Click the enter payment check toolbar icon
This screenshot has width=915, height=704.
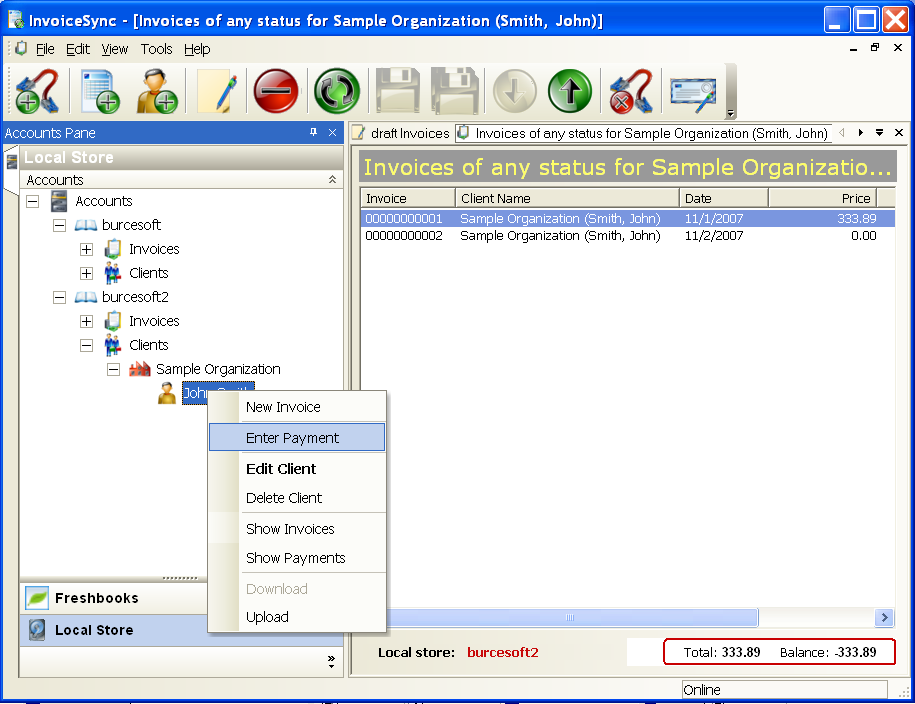tap(693, 92)
